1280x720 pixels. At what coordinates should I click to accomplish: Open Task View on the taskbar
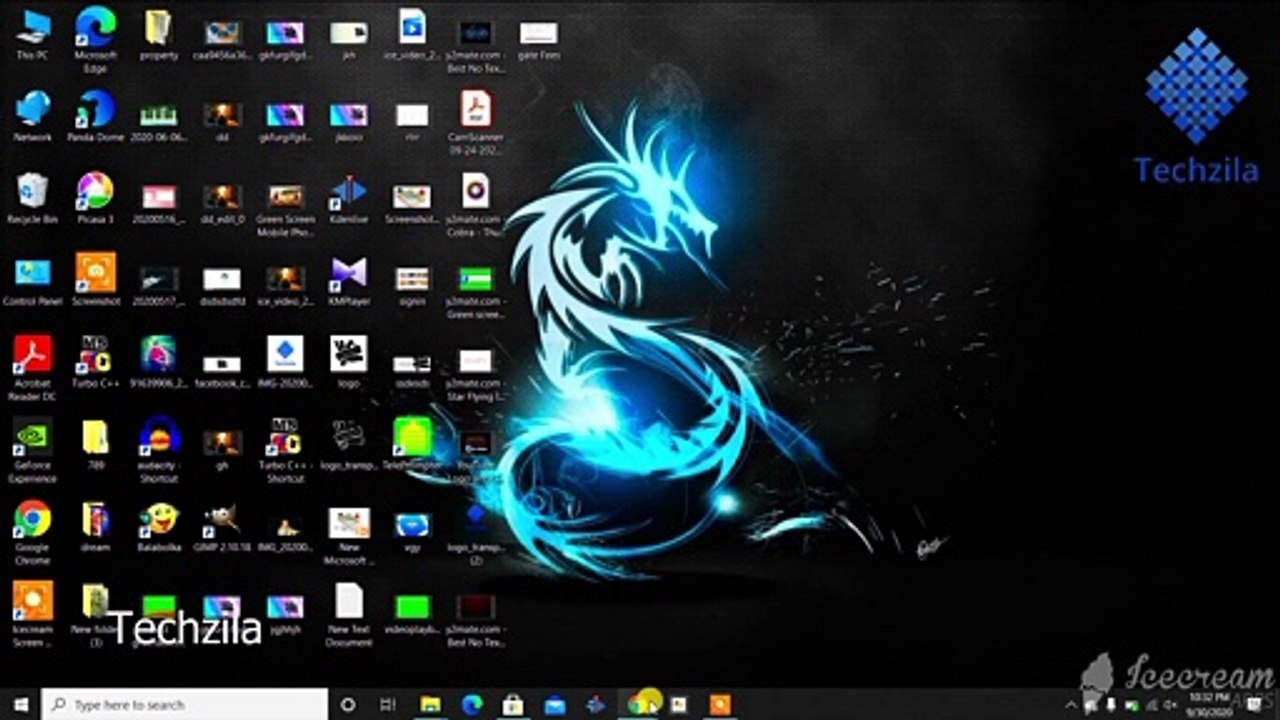(388, 704)
